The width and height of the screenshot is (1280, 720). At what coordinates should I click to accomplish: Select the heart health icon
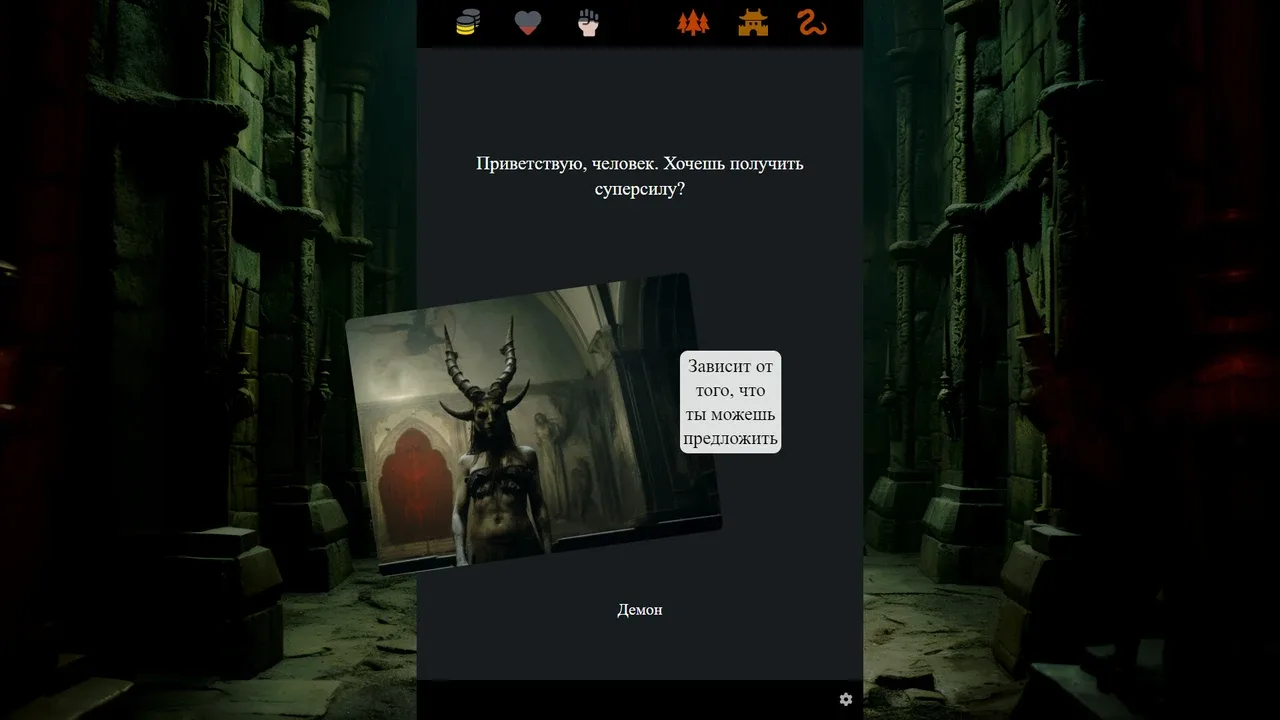click(x=528, y=23)
